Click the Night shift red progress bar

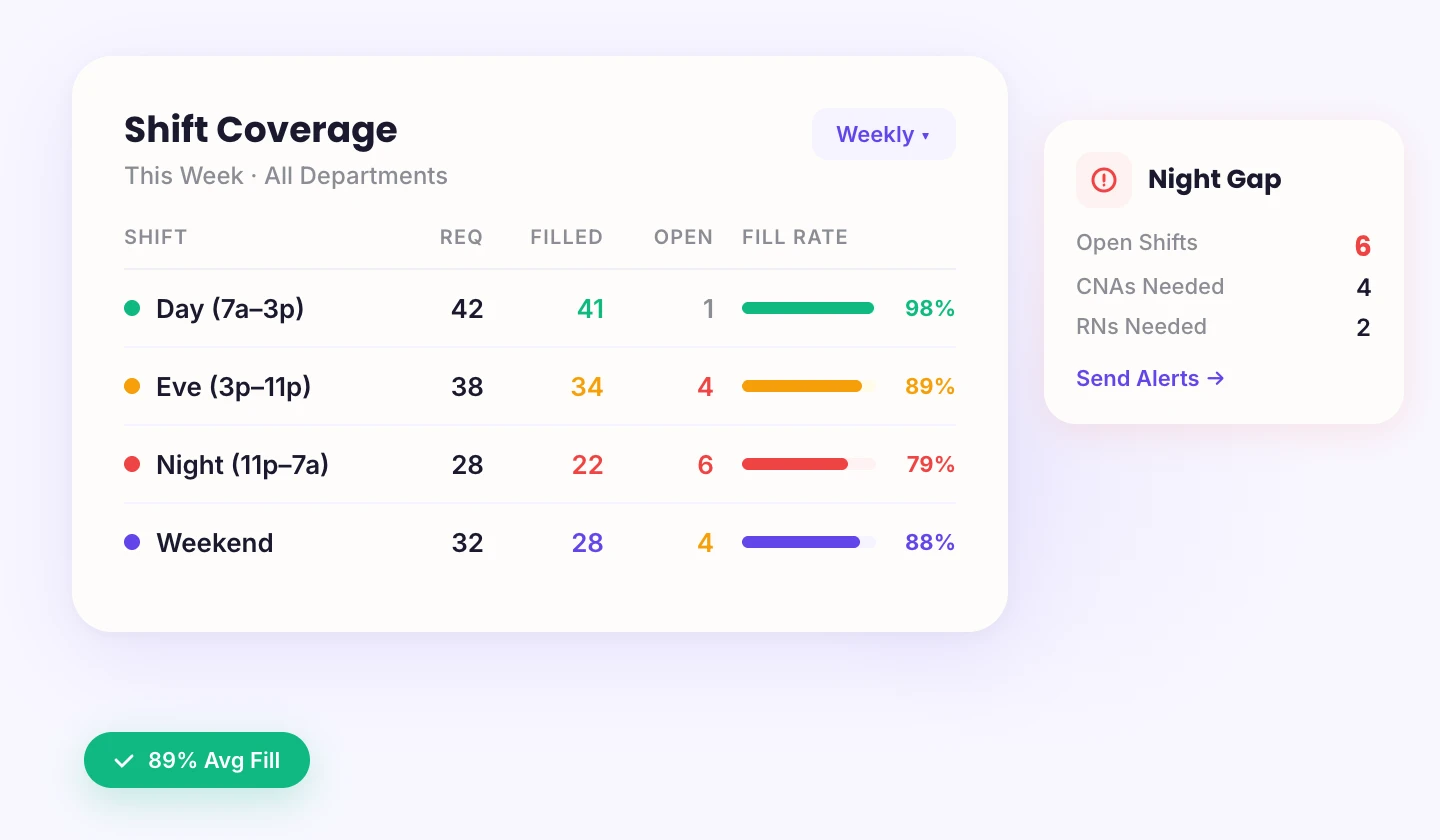coord(795,464)
